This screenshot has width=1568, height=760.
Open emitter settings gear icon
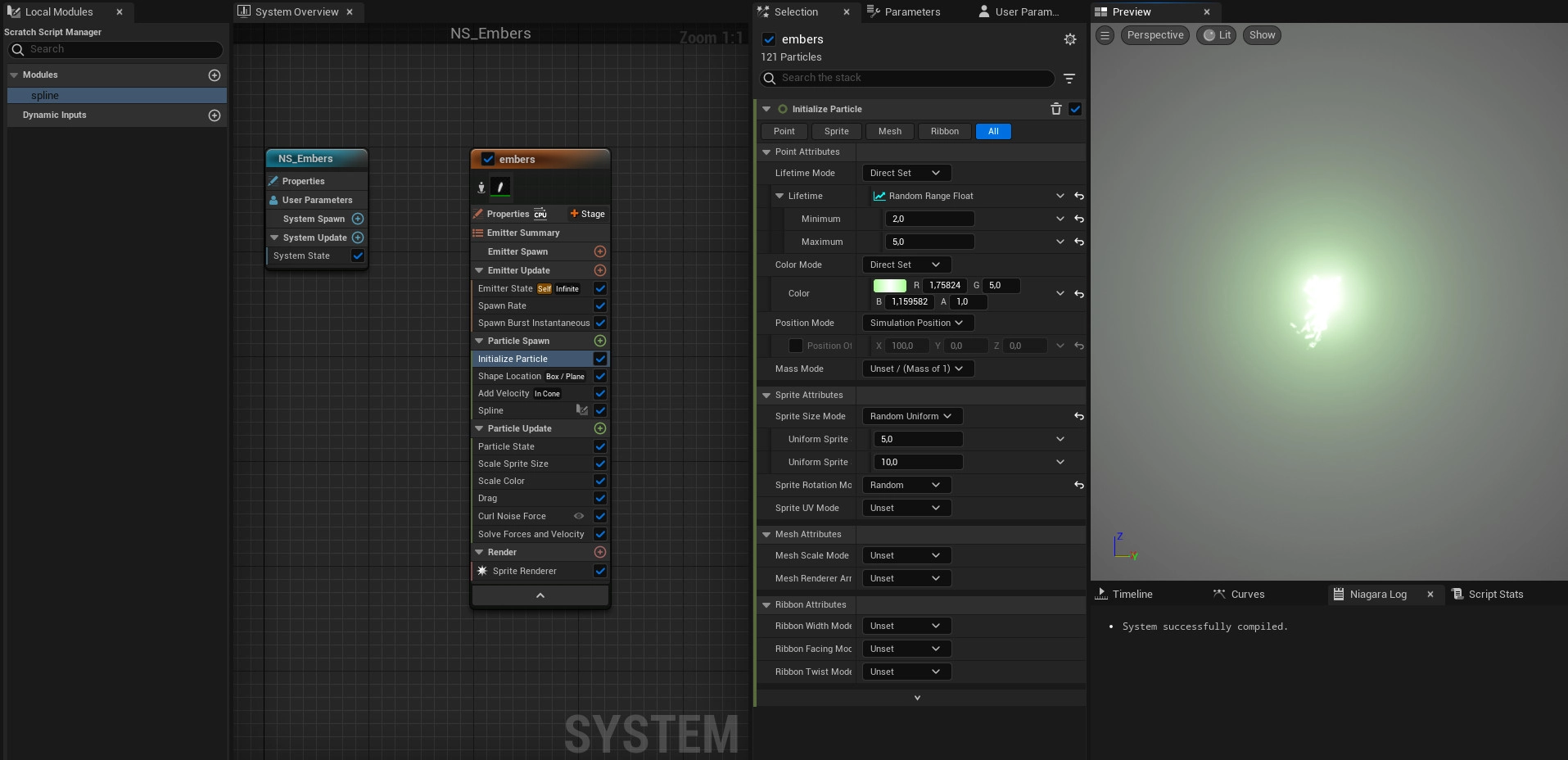pyautogui.click(x=1069, y=39)
